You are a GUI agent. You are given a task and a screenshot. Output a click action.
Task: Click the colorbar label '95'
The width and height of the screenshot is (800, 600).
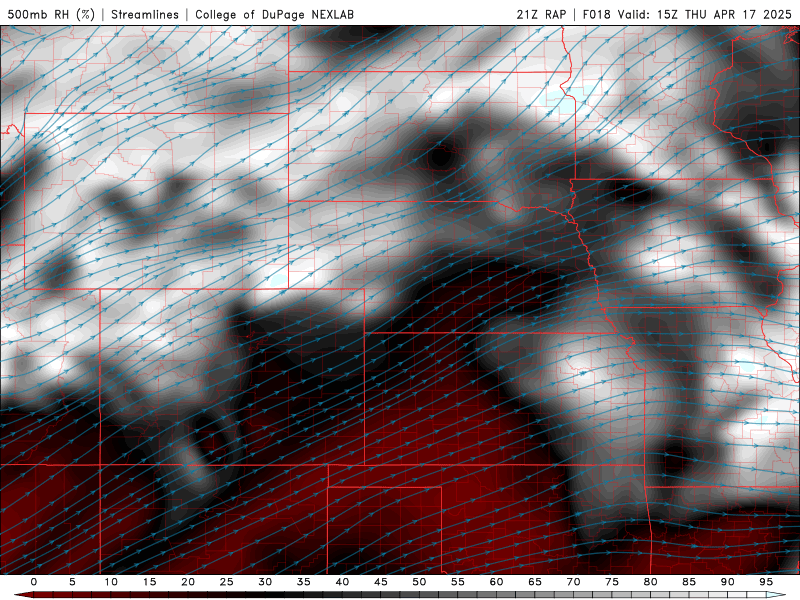766,582
